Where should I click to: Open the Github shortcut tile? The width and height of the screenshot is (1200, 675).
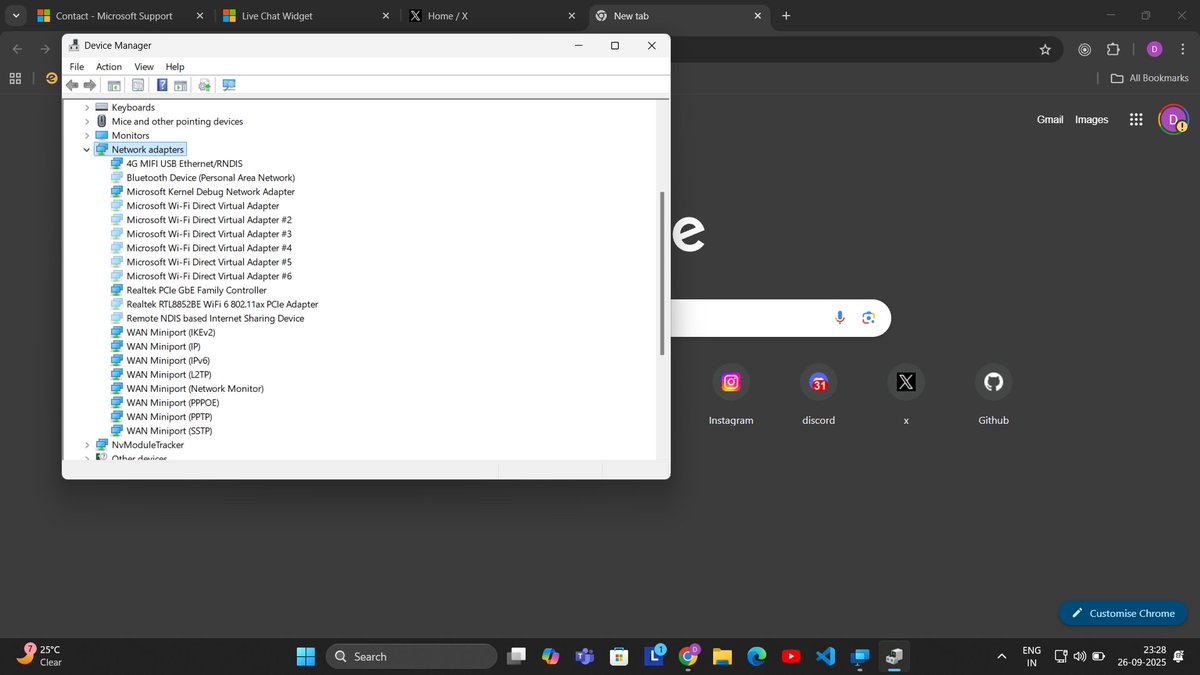tap(993, 395)
